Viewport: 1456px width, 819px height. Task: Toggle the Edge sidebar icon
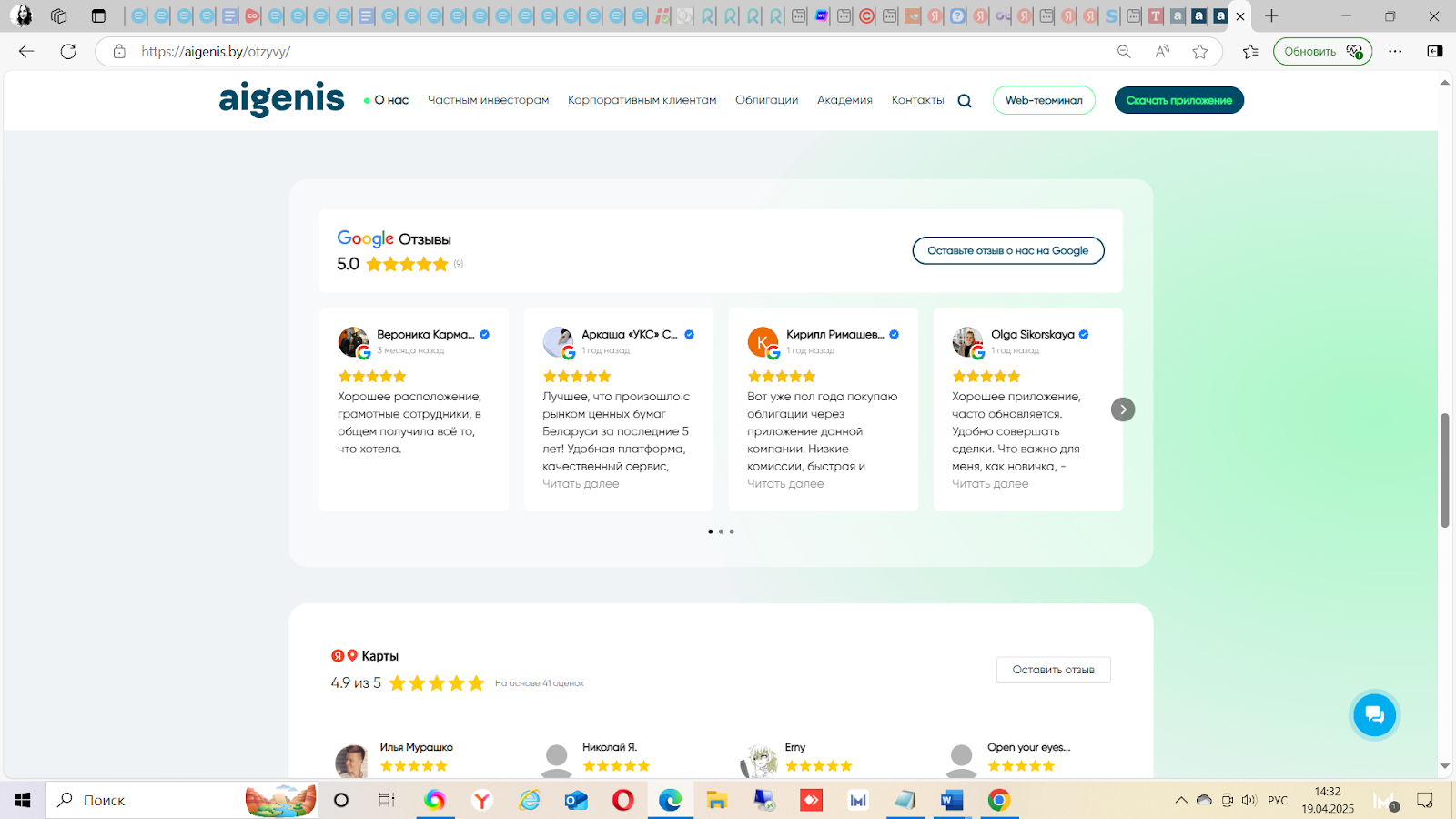click(1435, 52)
